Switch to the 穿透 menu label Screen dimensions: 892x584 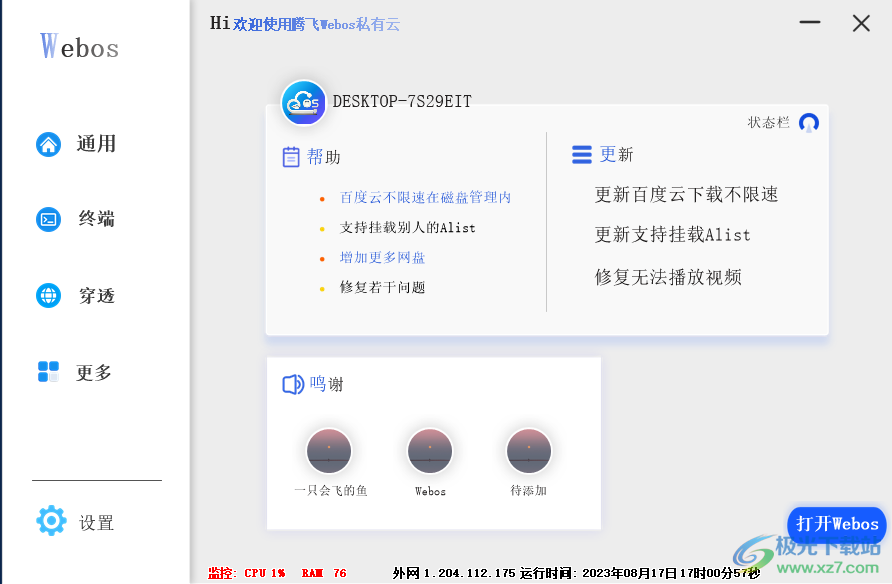coord(97,296)
